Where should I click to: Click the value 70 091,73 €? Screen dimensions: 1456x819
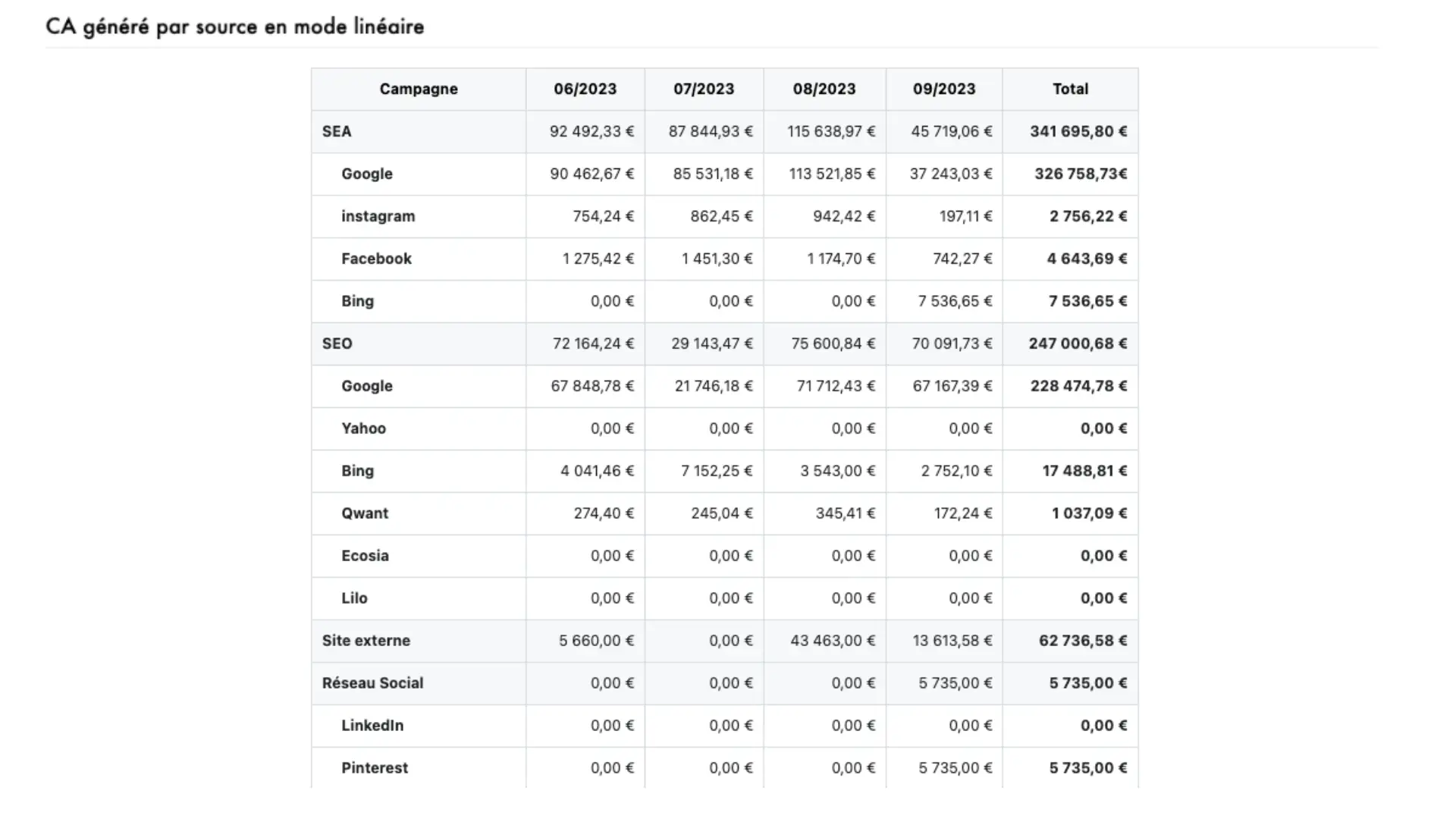952,344
